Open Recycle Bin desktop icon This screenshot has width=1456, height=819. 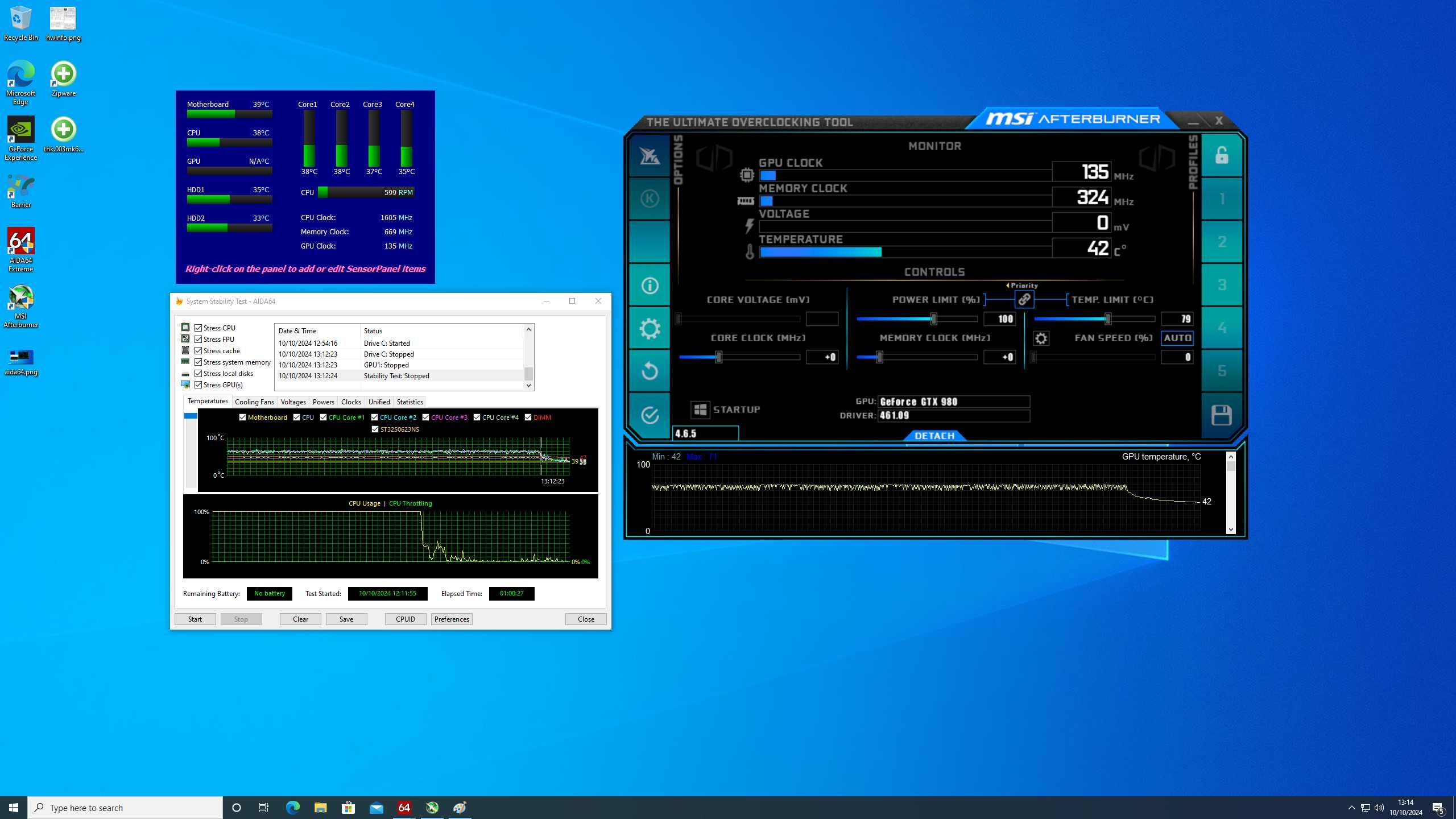[x=20, y=24]
